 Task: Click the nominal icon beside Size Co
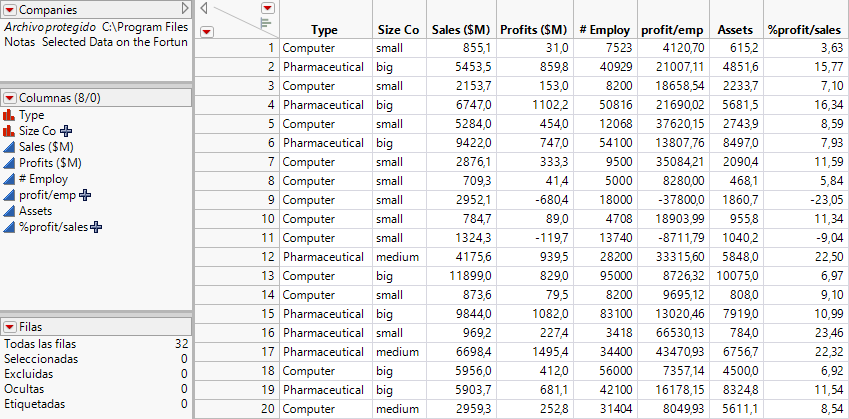9,131
